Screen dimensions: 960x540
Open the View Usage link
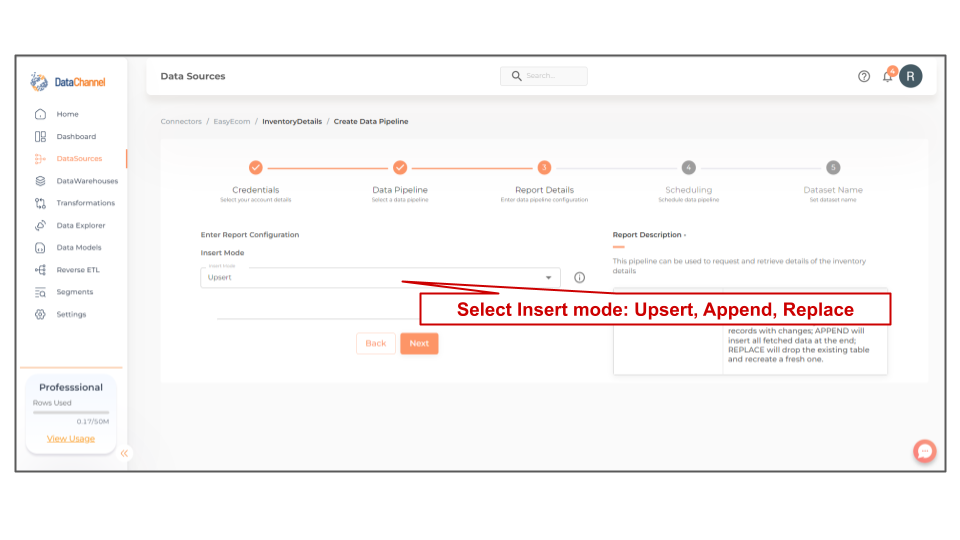(70, 438)
